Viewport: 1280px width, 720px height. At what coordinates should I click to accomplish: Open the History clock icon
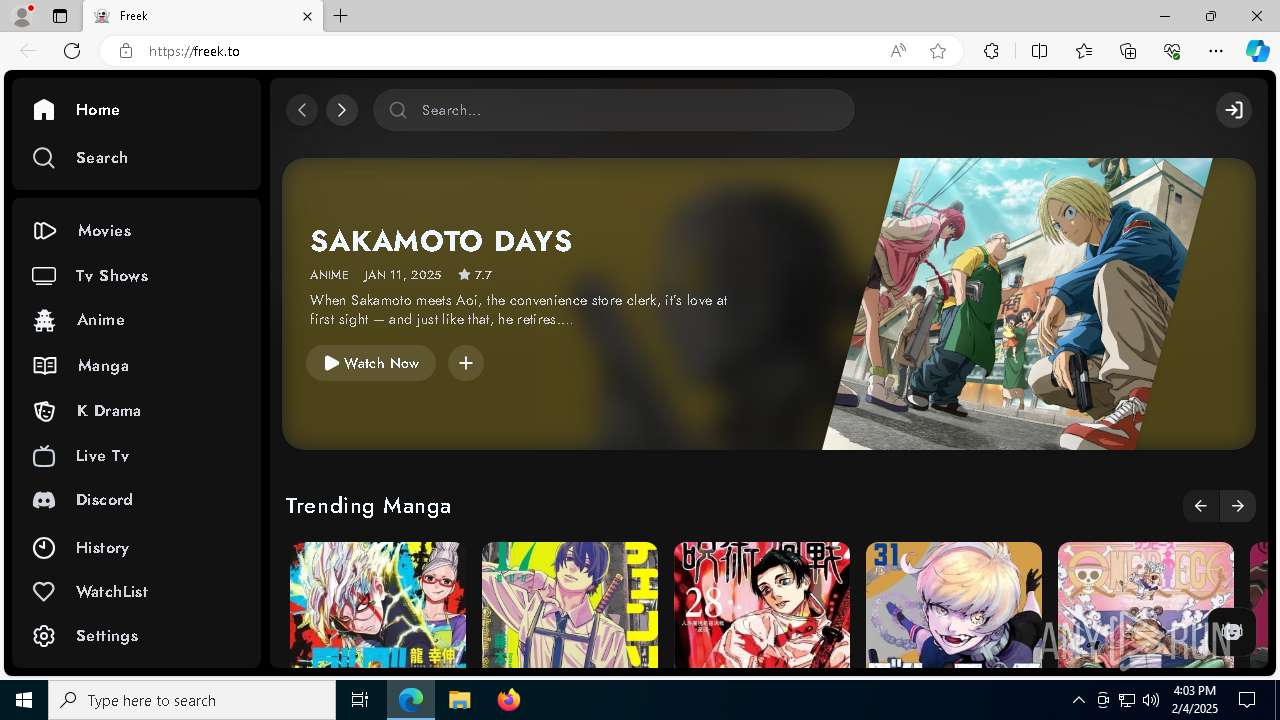point(44,548)
